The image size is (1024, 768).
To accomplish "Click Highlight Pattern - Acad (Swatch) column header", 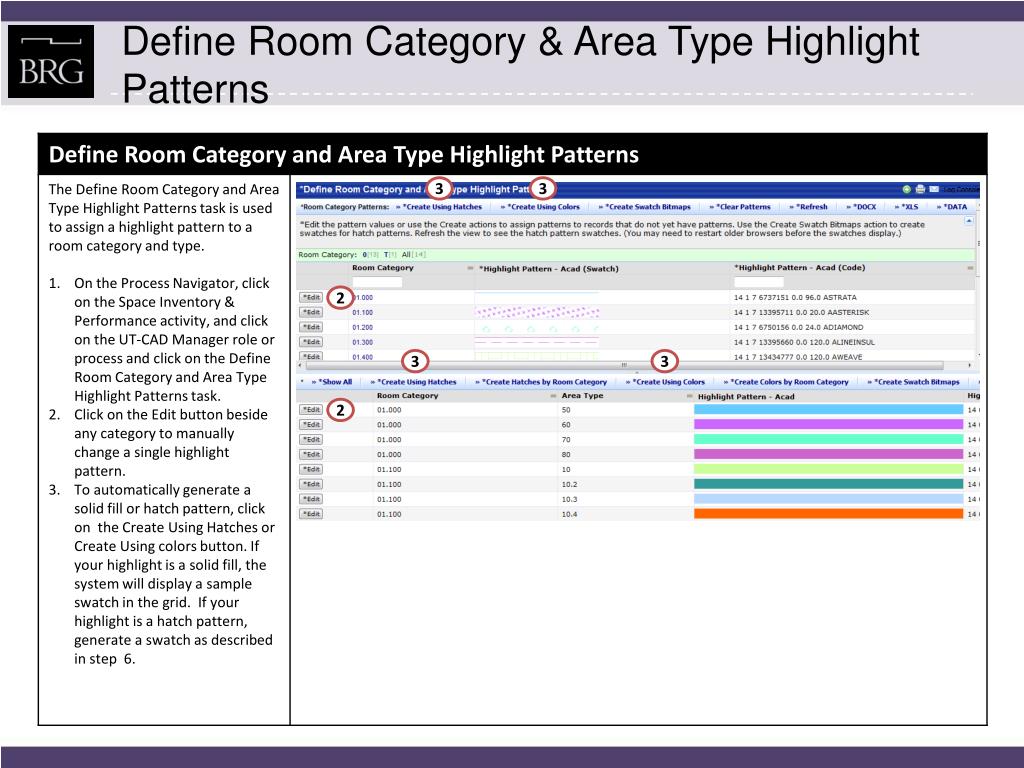I will (x=549, y=268).
